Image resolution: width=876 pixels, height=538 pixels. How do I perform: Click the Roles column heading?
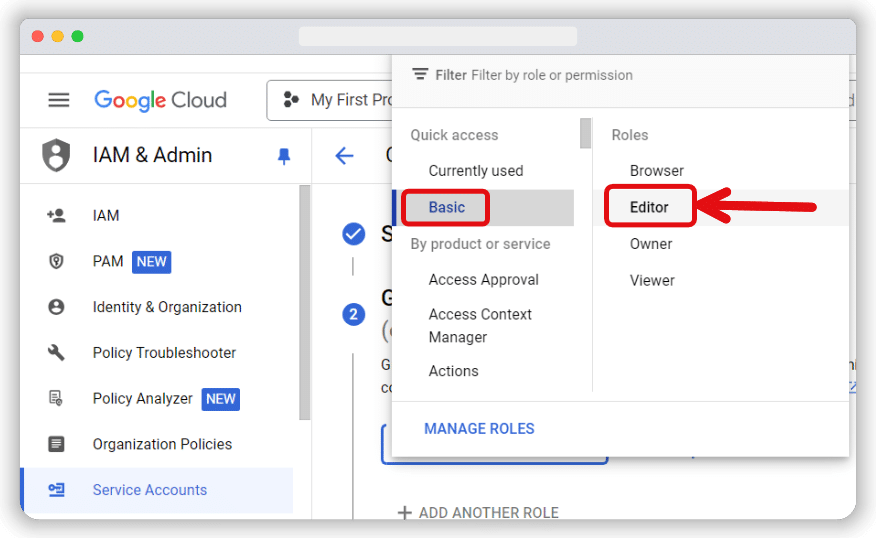tap(630, 135)
